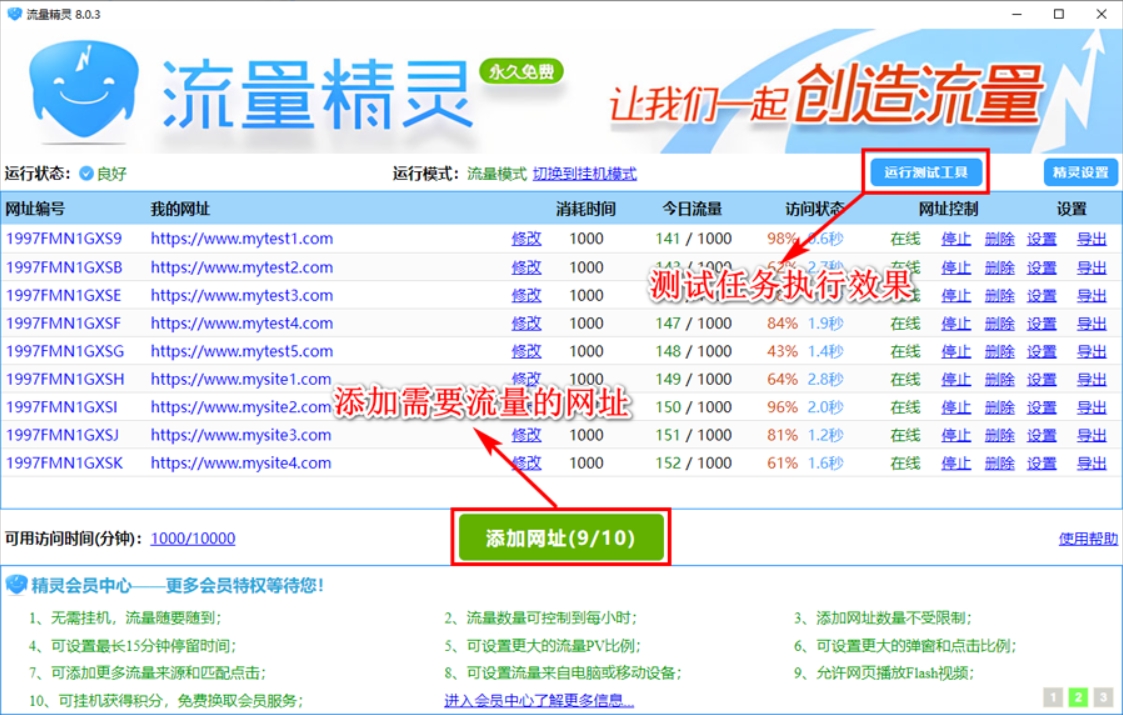The width and height of the screenshot is (1123, 715).
Task: Stop traffic for www.mytest3.com
Action: [x=957, y=295]
